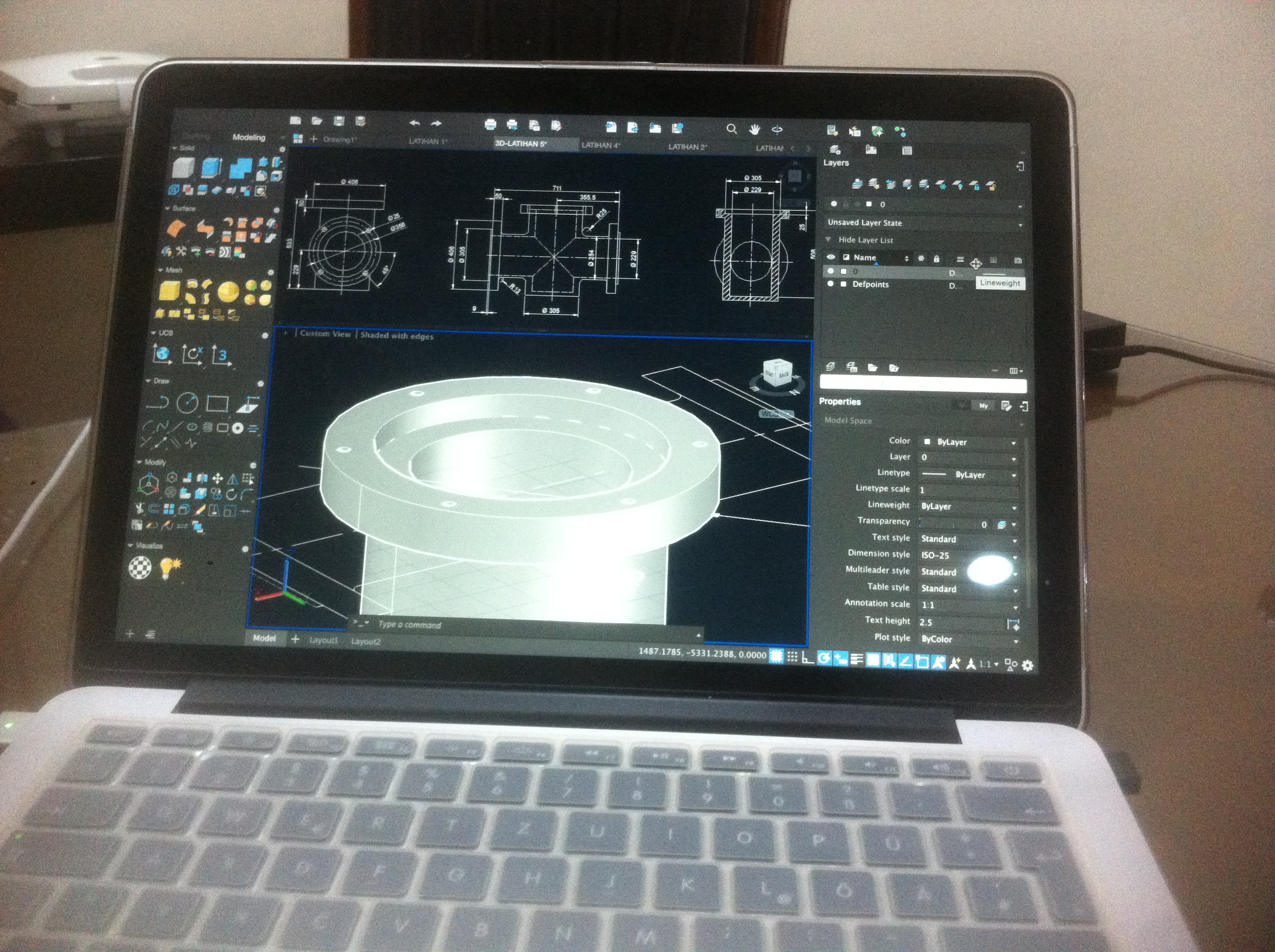Click the Zoom magnifier icon

point(731,128)
